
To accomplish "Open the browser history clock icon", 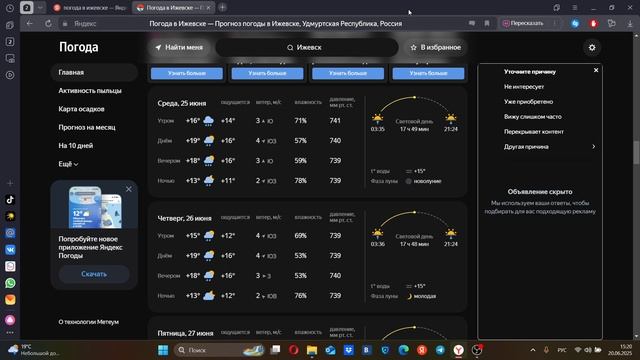I will (x=10, y=8).
